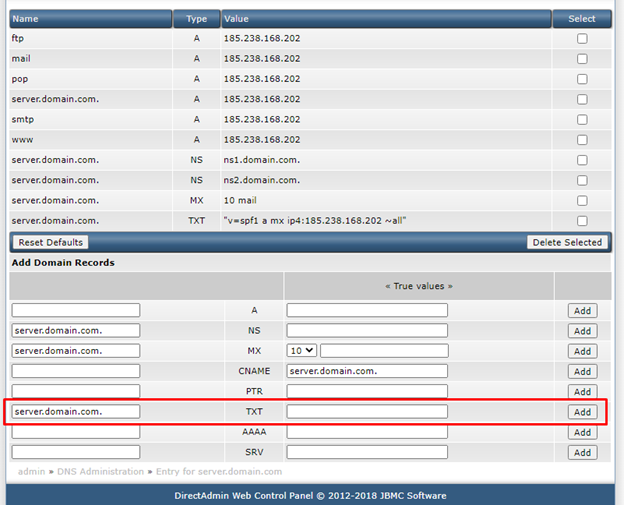The height and width of the screenshot is (505, 624).
Task: Open the DNS Administration breadcrumb link
Action: (100, 472)
